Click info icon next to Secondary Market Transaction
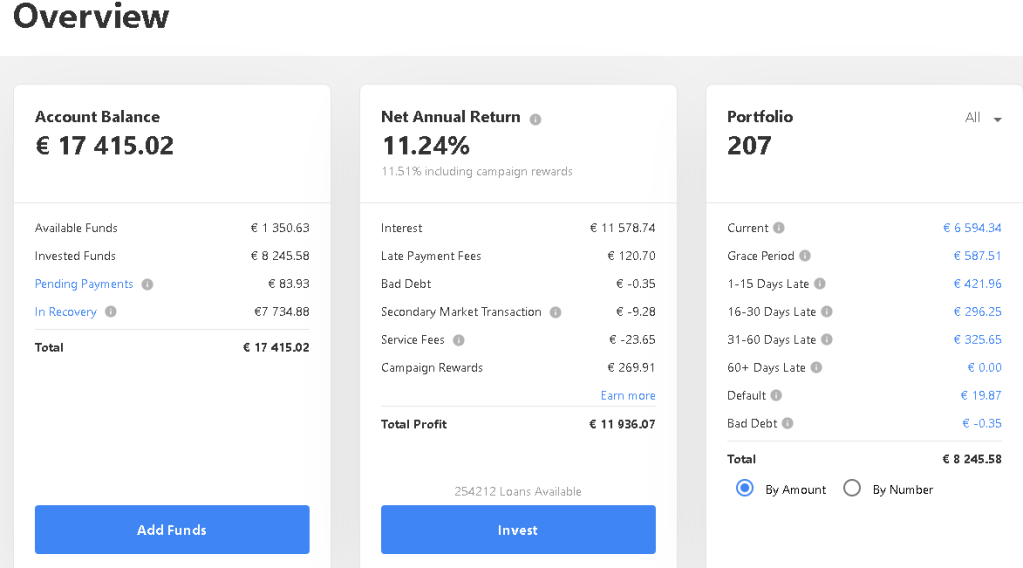Image resolution: width=1023 pixels, height=568 pixels. click(555, 312)
